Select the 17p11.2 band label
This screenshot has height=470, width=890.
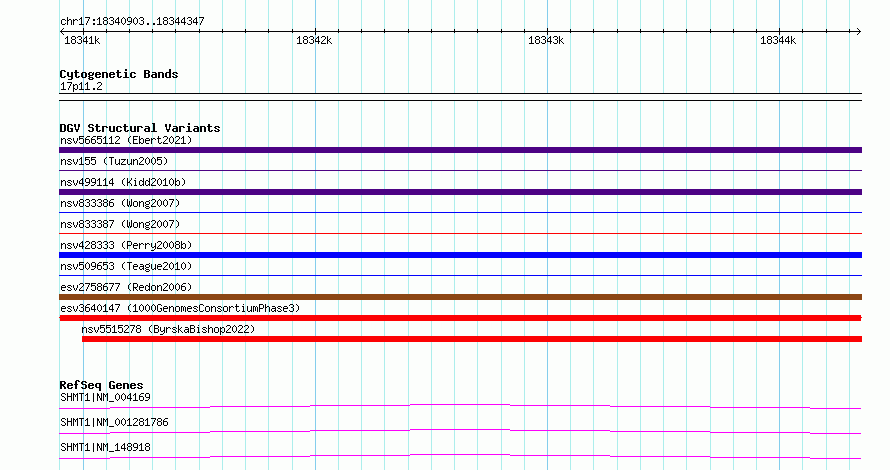81,86
